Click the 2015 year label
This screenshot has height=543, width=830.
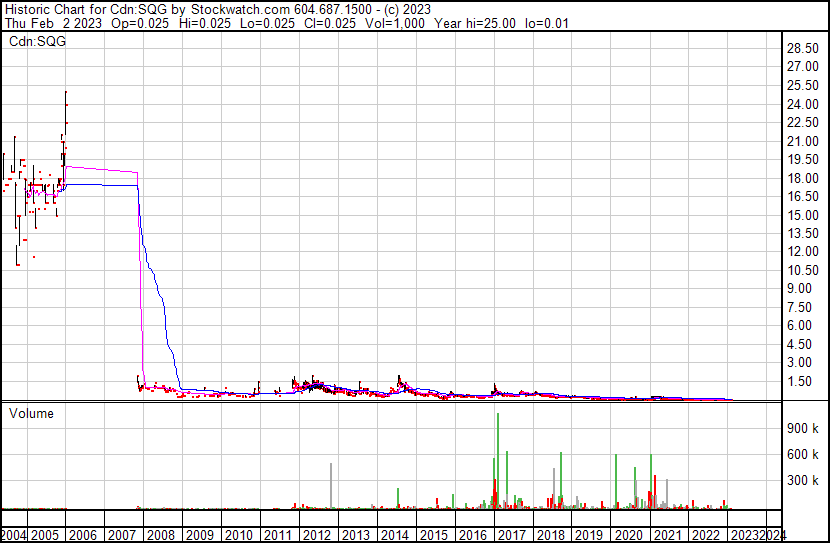click(434, 535)
